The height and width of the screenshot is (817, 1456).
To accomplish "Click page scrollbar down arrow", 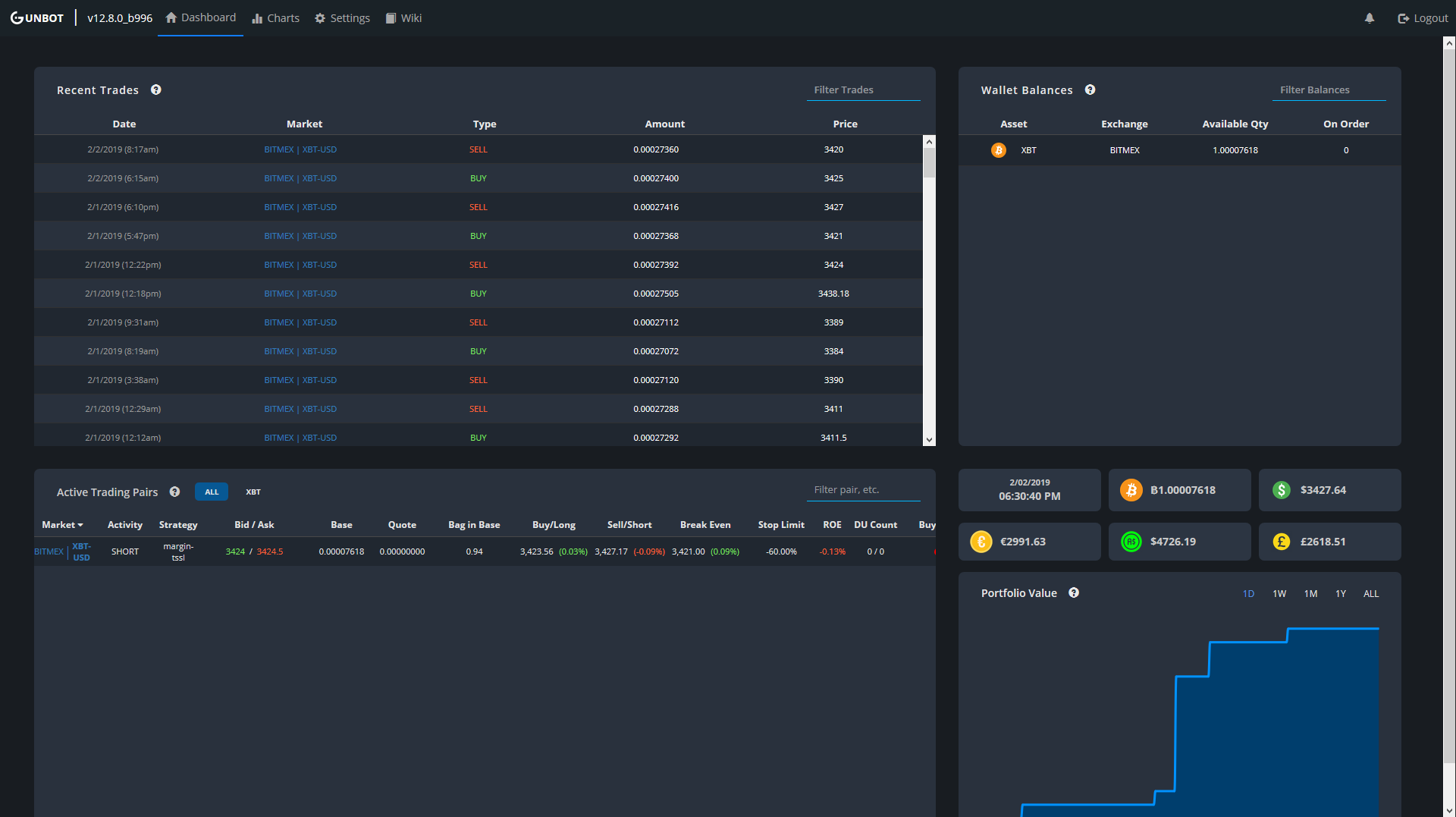I will coord(1449,810).
